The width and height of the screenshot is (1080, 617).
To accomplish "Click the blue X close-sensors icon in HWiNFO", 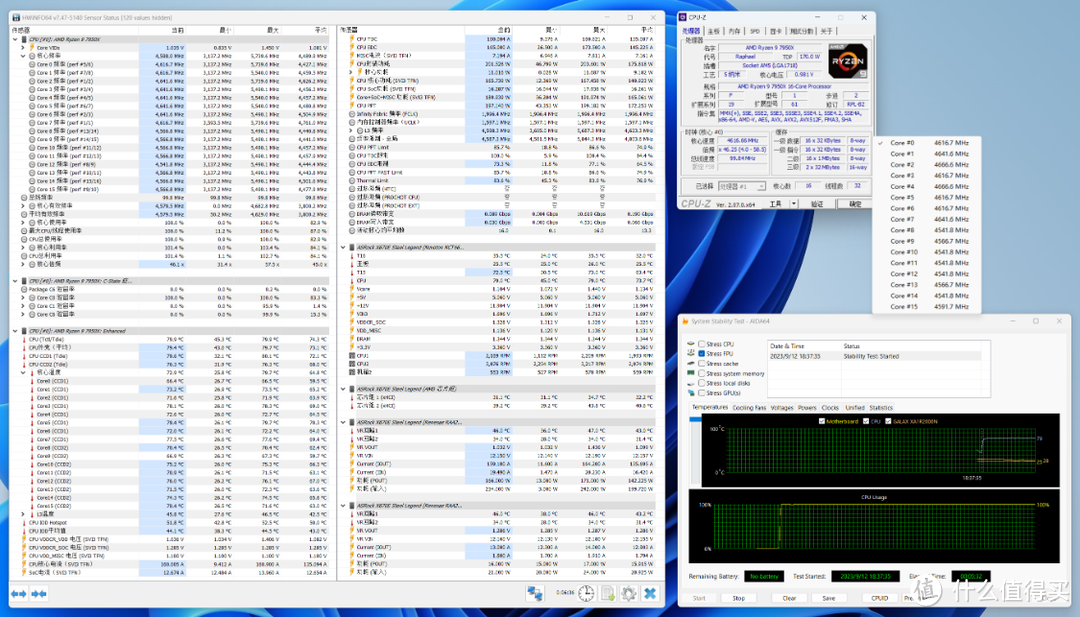I will pyautogui.click(x=650, y=594).
